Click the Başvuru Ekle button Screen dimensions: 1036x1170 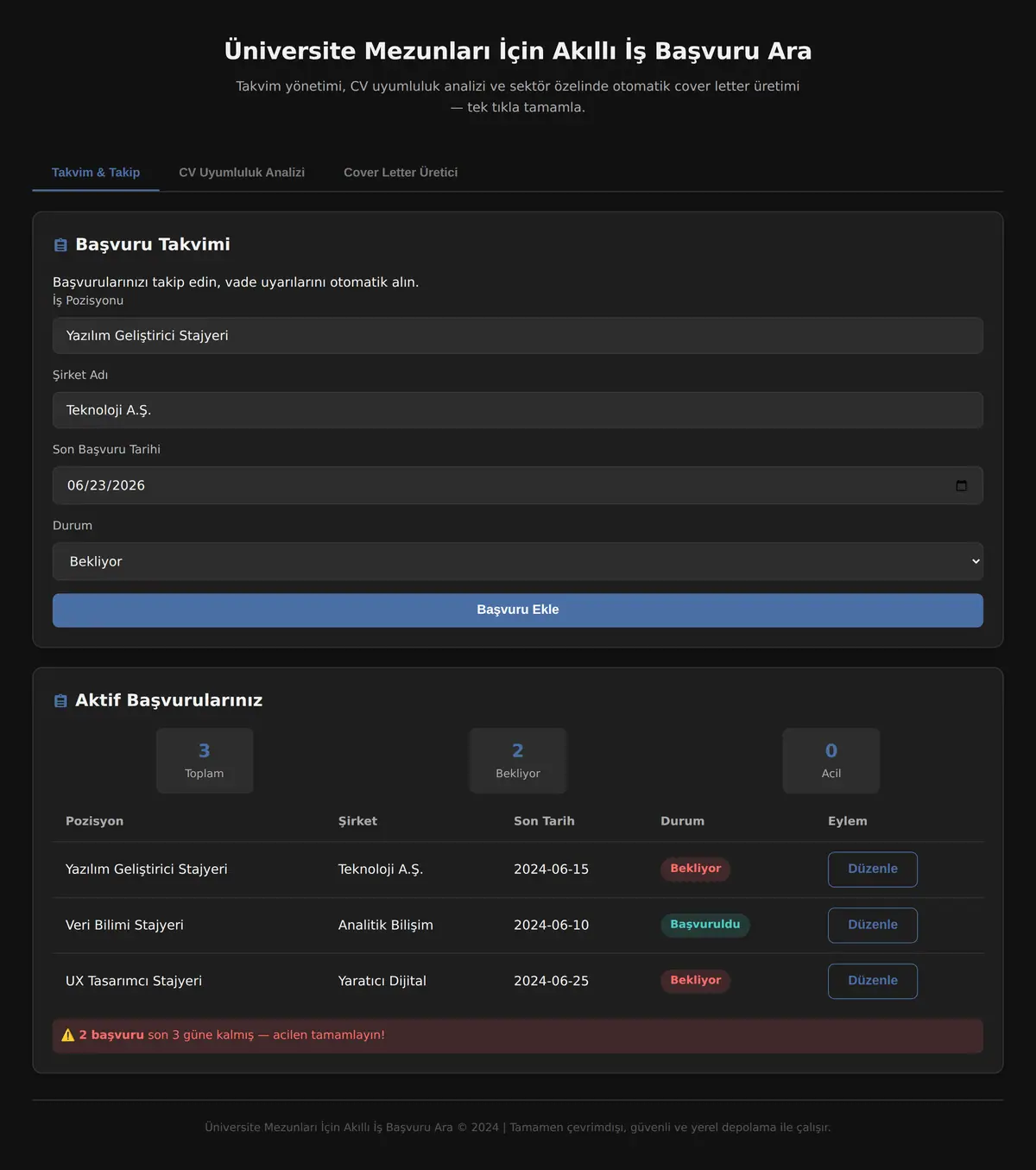[x=518, y=610]
